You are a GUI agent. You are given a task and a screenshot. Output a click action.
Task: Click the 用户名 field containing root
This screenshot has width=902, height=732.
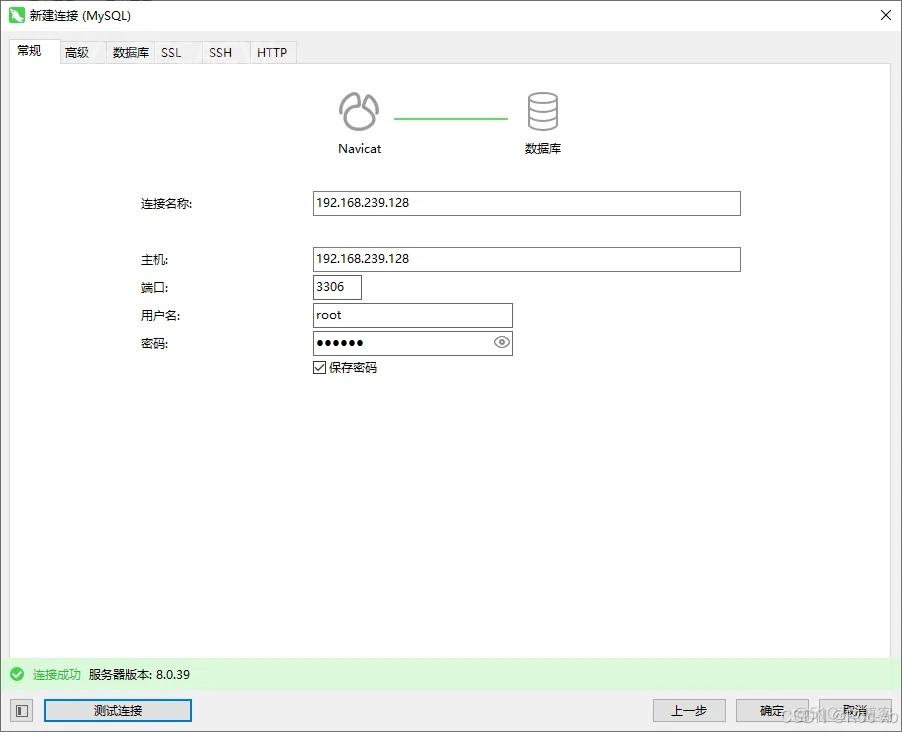(x=412, y=315)
